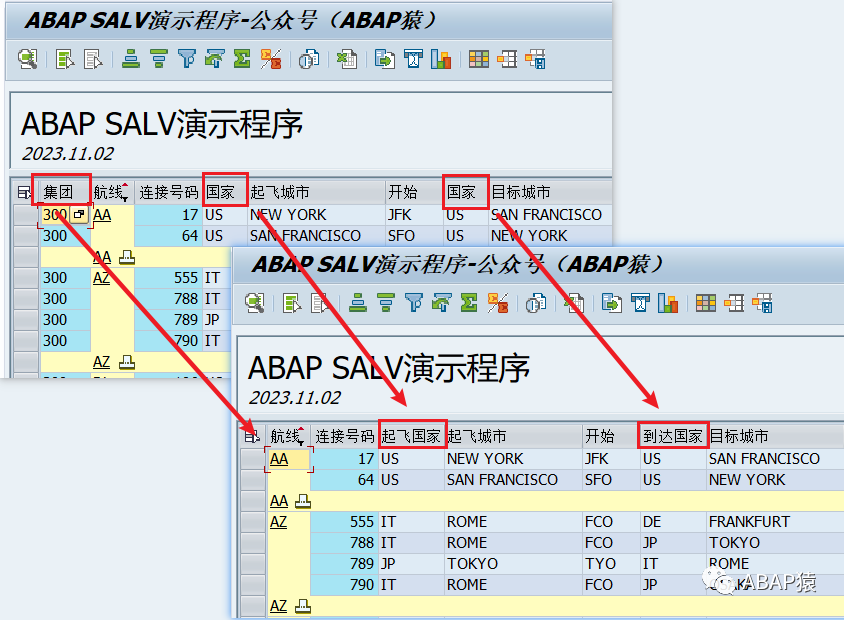Select row selector for connection 17, front window
Screen dimensions: 844x620
point(253,459)
